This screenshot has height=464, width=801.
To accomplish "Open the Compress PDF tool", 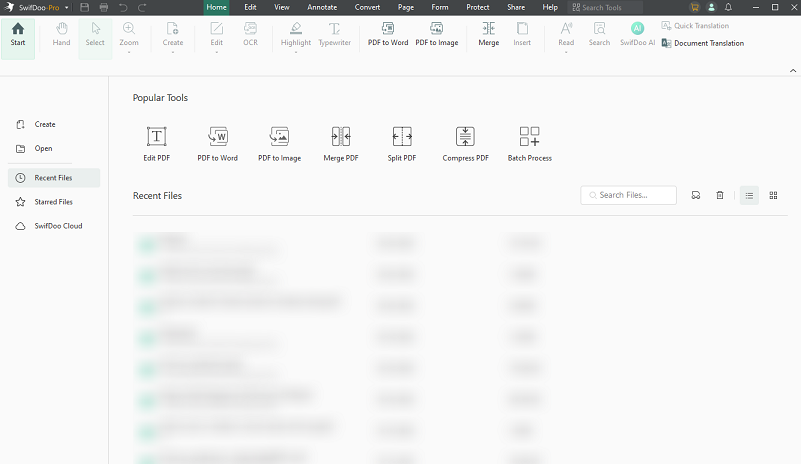I will point(465,144).
